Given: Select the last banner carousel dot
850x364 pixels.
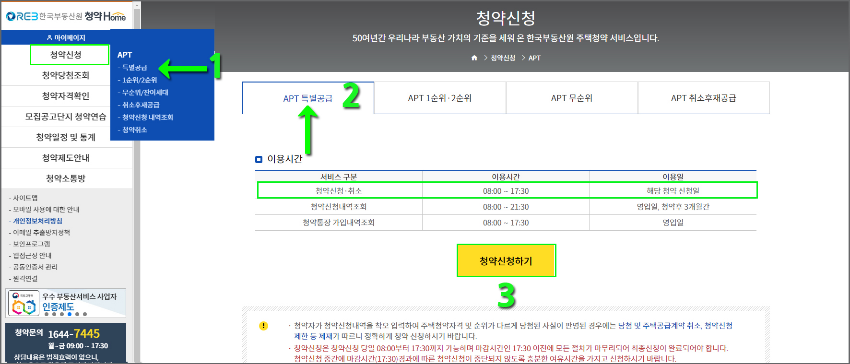Looking at the screenshot, I should 85,314.
